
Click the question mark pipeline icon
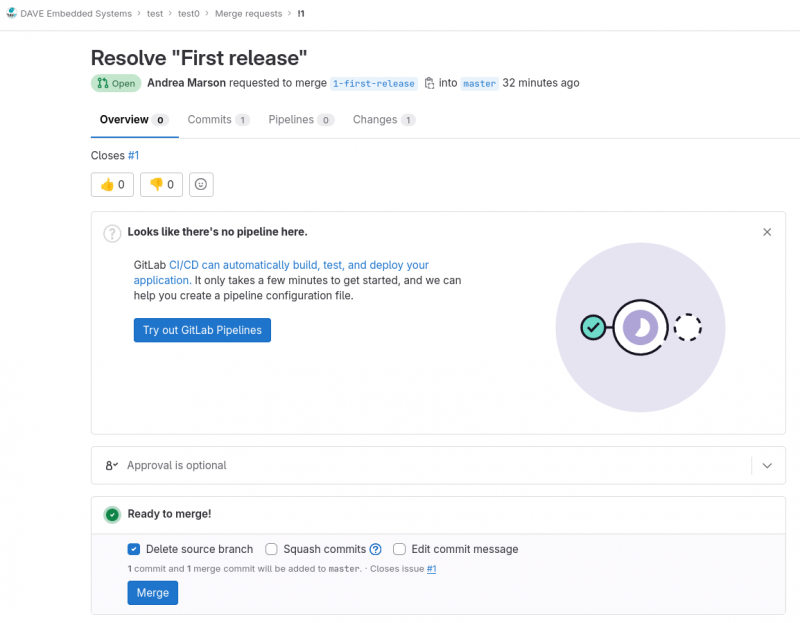click(112, 233)
